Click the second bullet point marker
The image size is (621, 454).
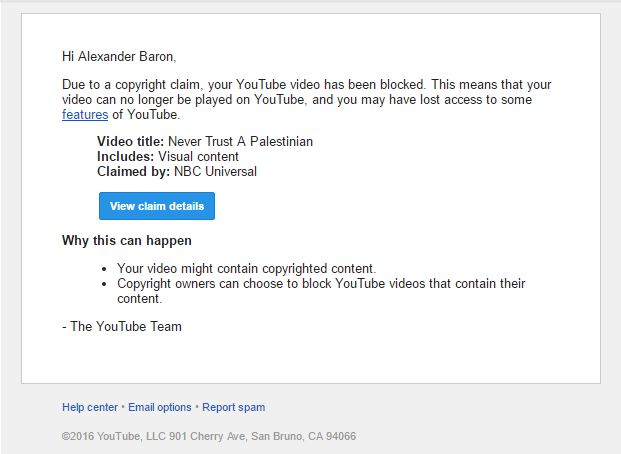(106, 285)
